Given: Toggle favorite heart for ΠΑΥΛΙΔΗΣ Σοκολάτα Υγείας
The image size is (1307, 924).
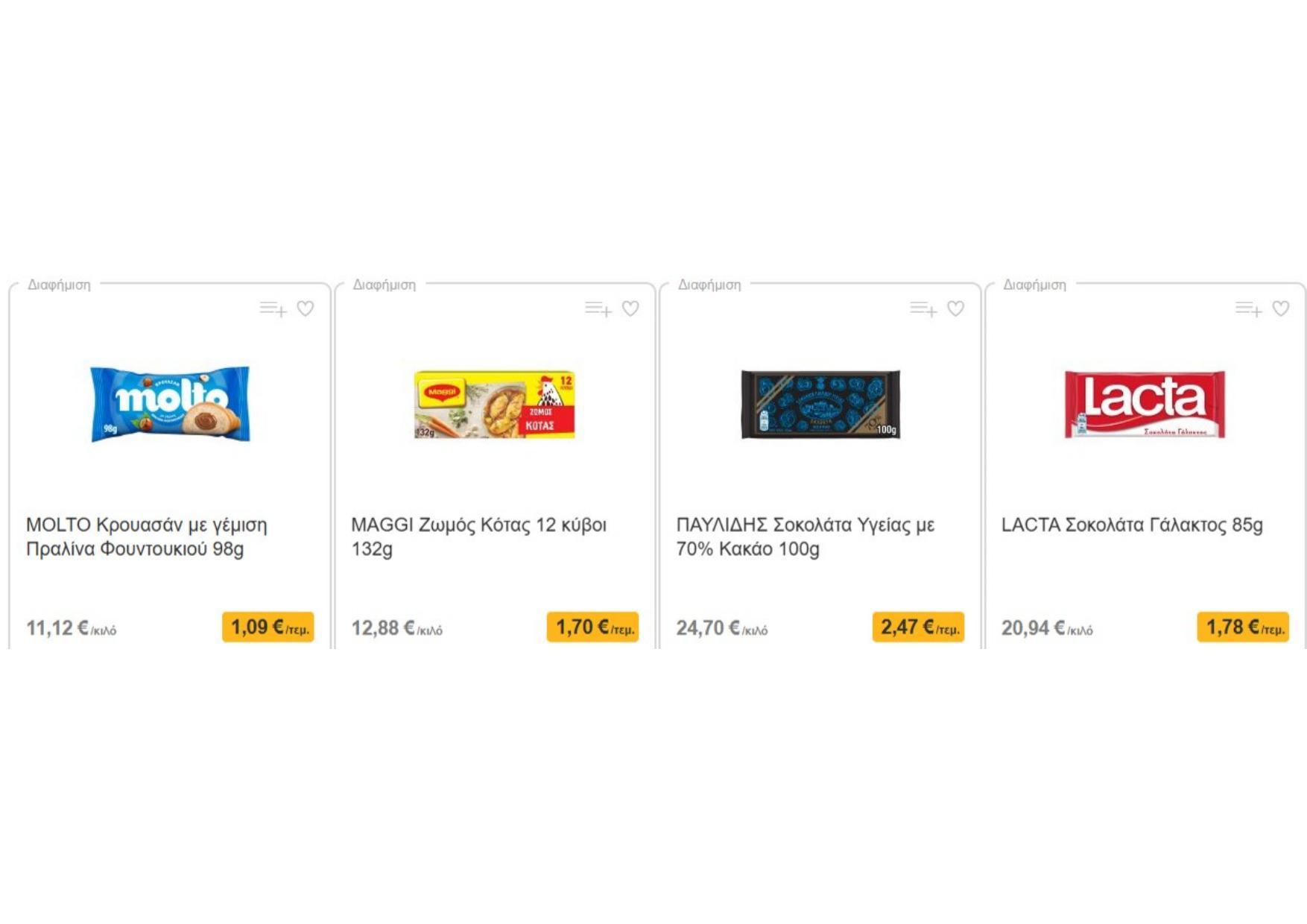Looking at the screenshot, I should pyautogui.click(x=956, y=308).
